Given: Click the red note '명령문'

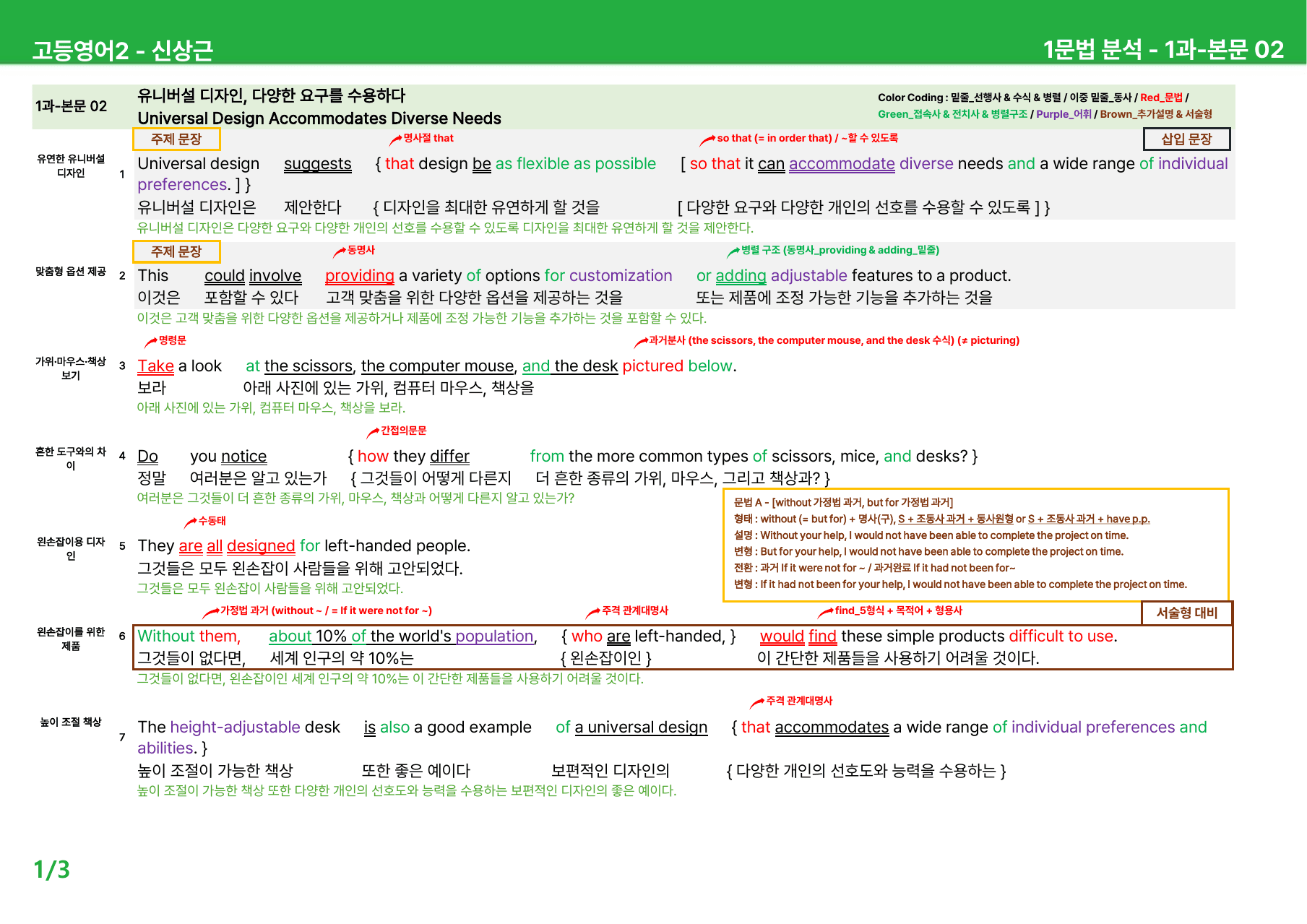Looking at the screenshot, I should click(x=173, y=340).
